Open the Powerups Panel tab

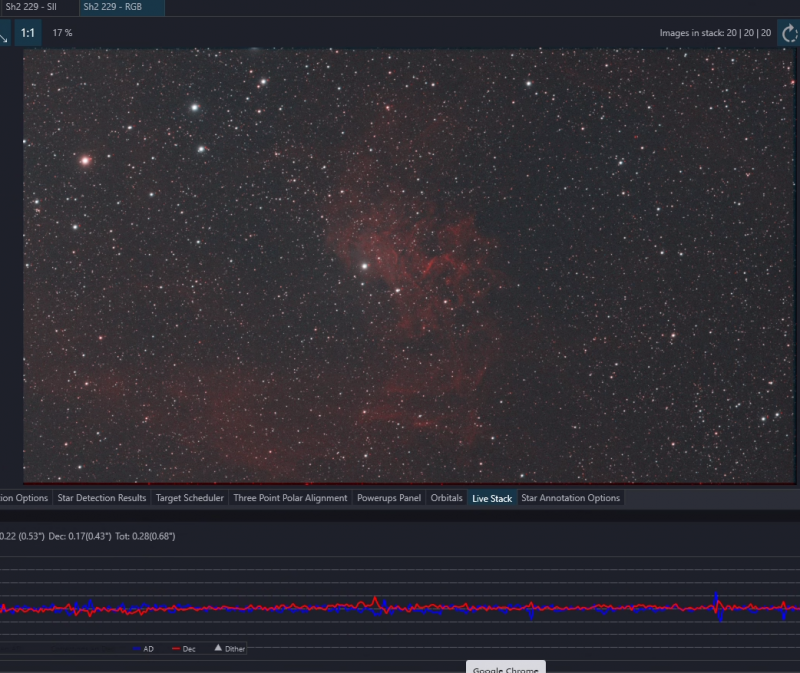pyautogui.click(x=389, y=498)
